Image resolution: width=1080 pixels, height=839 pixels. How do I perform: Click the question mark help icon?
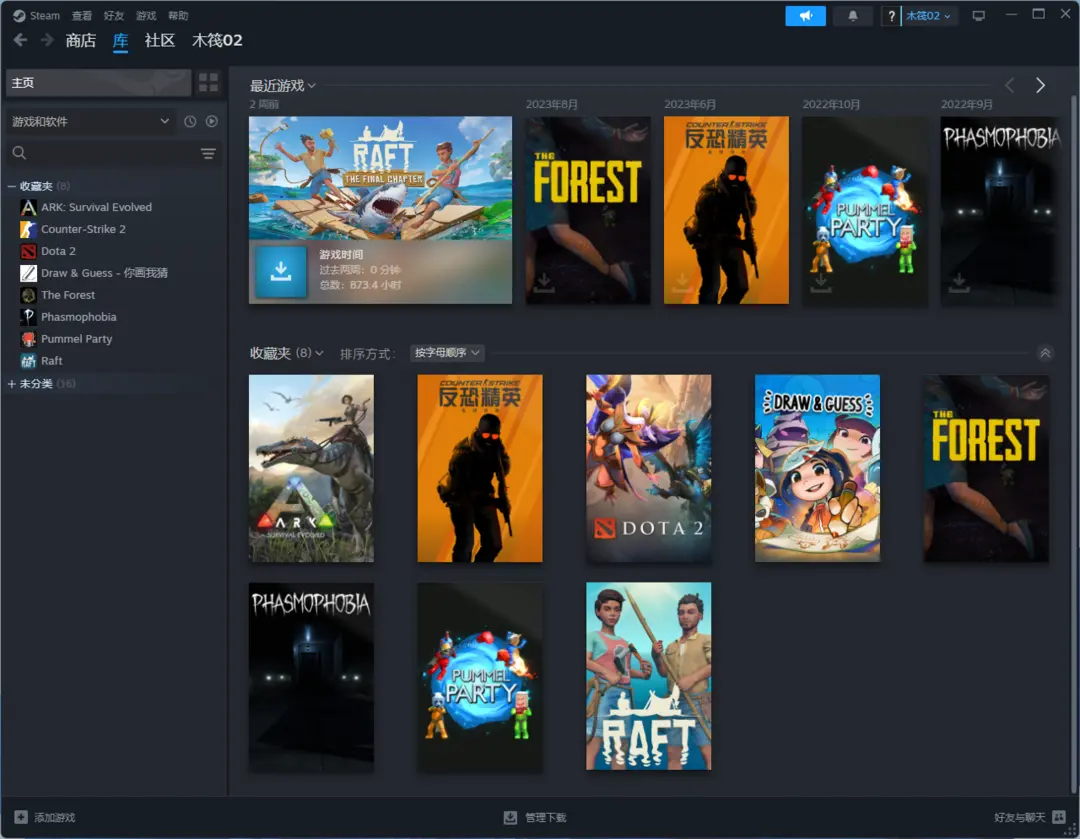coord(891,16)
